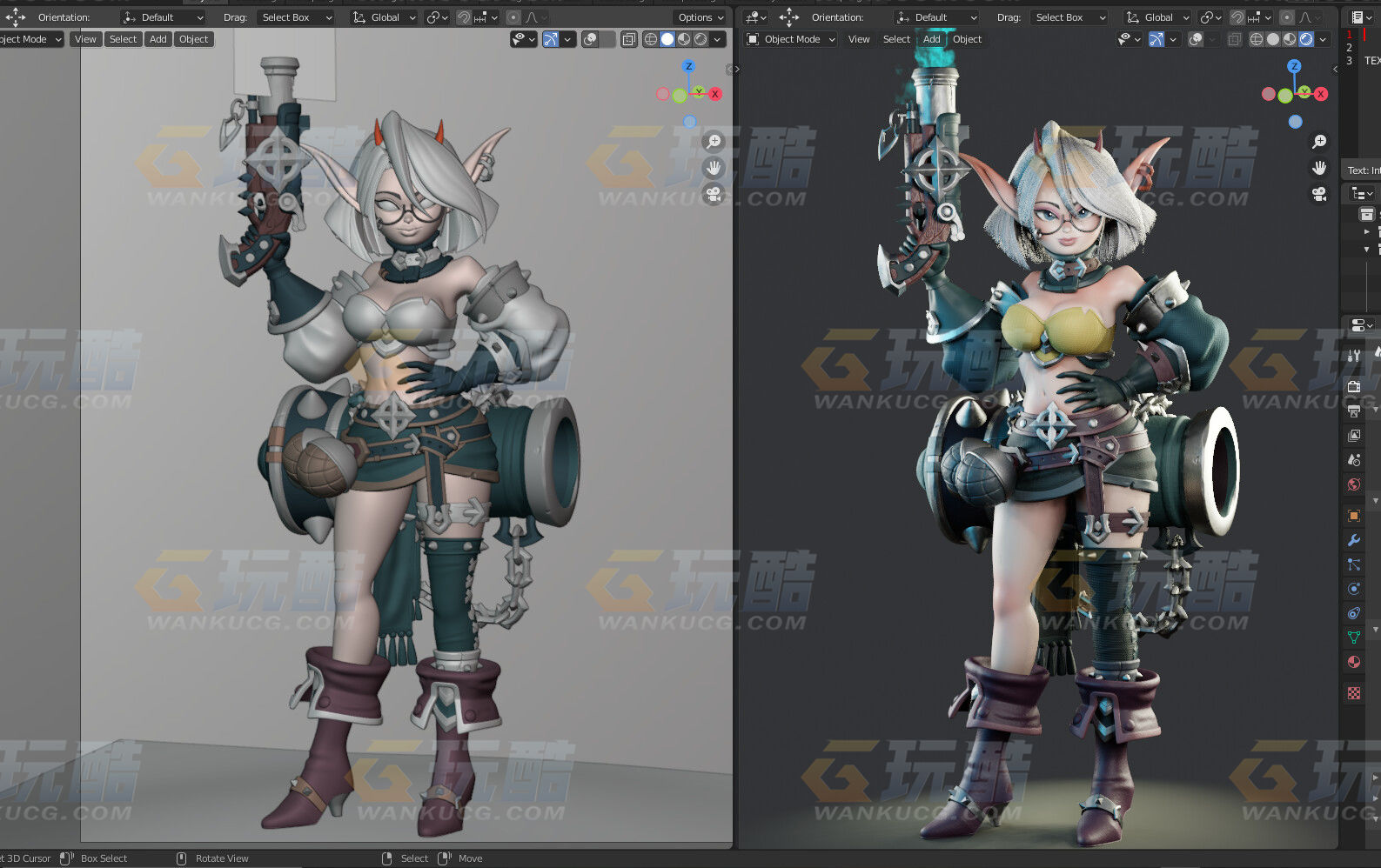The image size is (1381, 868).
Task: Click the pan hand icon in solid-shaded viewport
Action: coord(714,167)
